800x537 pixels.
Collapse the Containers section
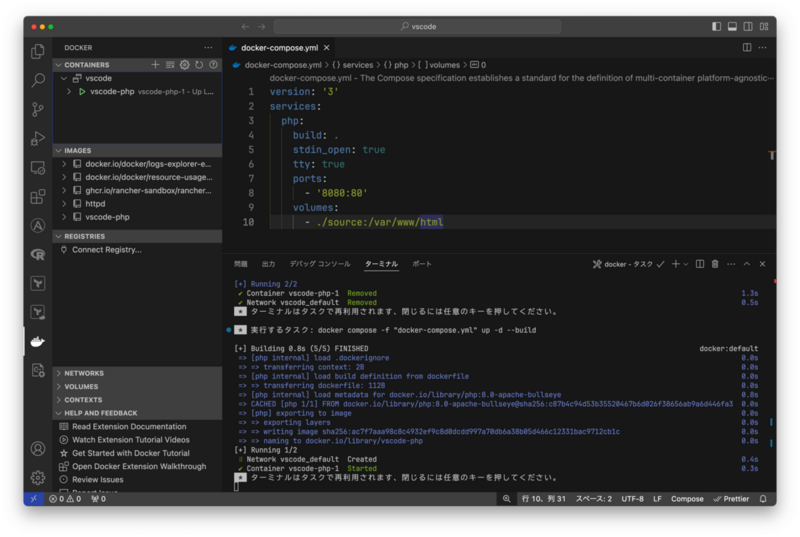pyautogui.click(x=59, y=65)
